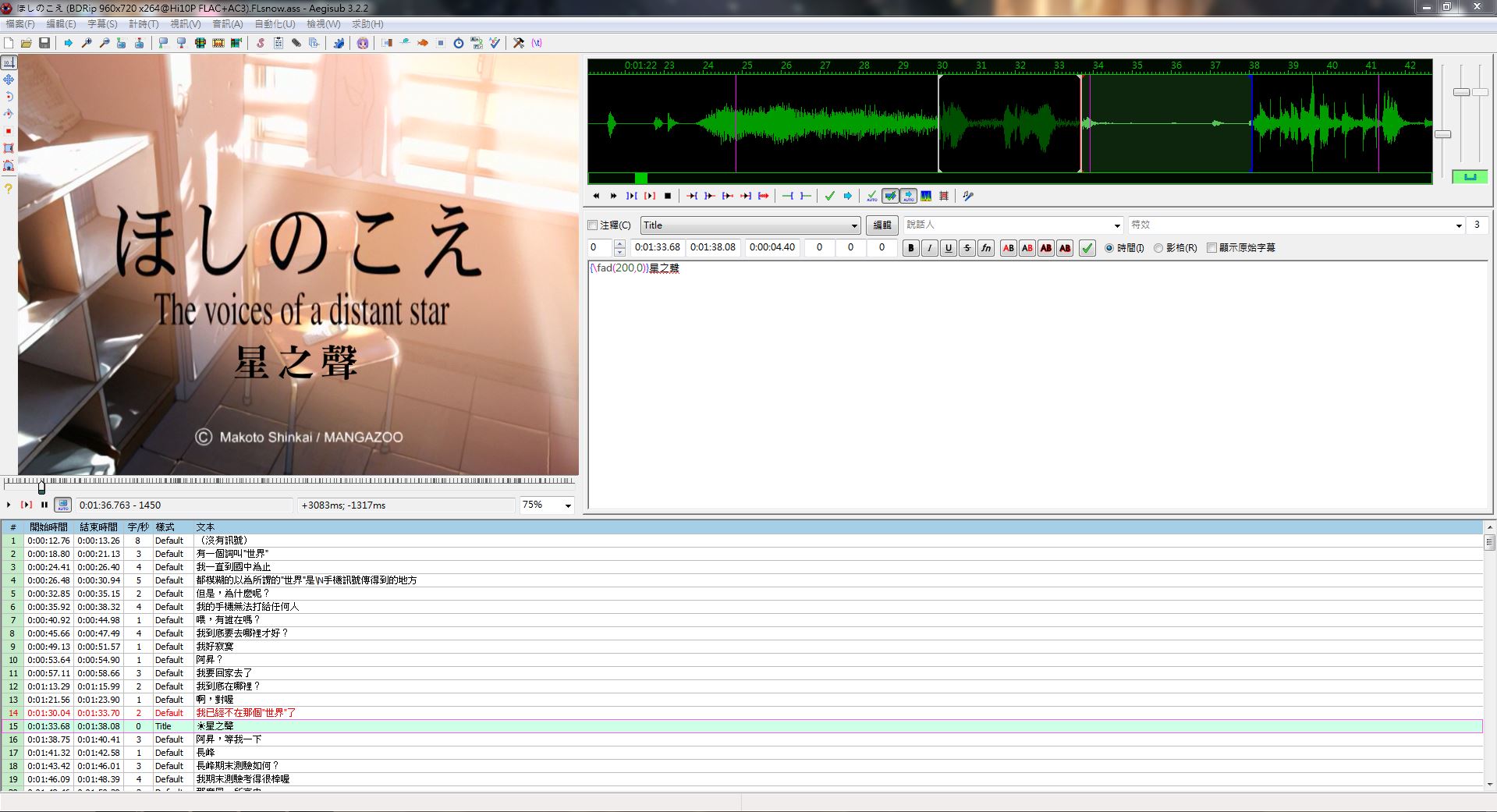Apply bold with the B button
Image resolution: width=1497 pixels, height=812 pixels.
pyautogui.click(x=910, y=248)
